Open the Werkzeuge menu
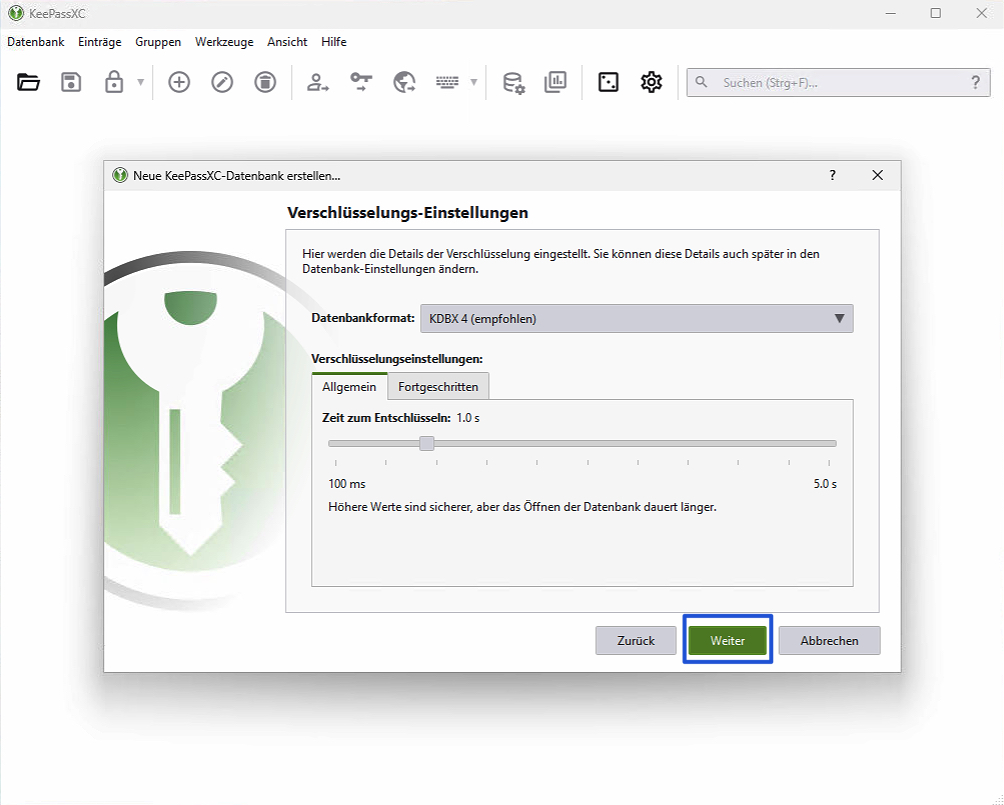The height and width of the screenshot is (805, 1004). [224, 42]
